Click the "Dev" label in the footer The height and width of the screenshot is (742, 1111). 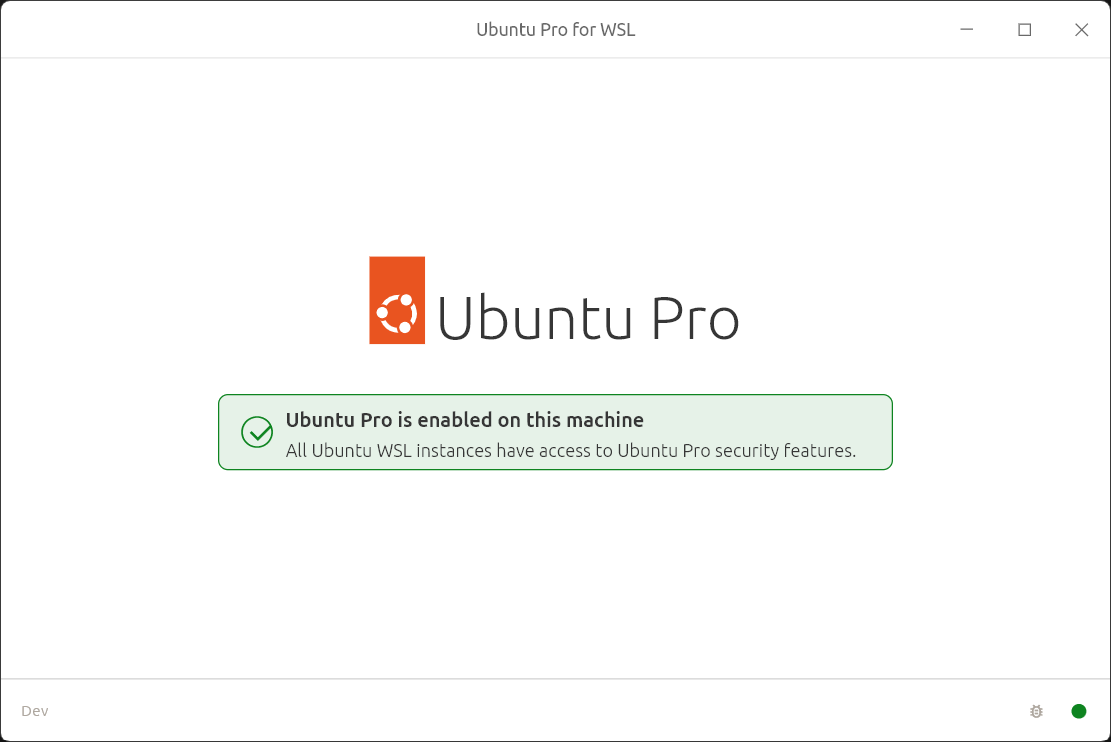[x=35, y=711]
